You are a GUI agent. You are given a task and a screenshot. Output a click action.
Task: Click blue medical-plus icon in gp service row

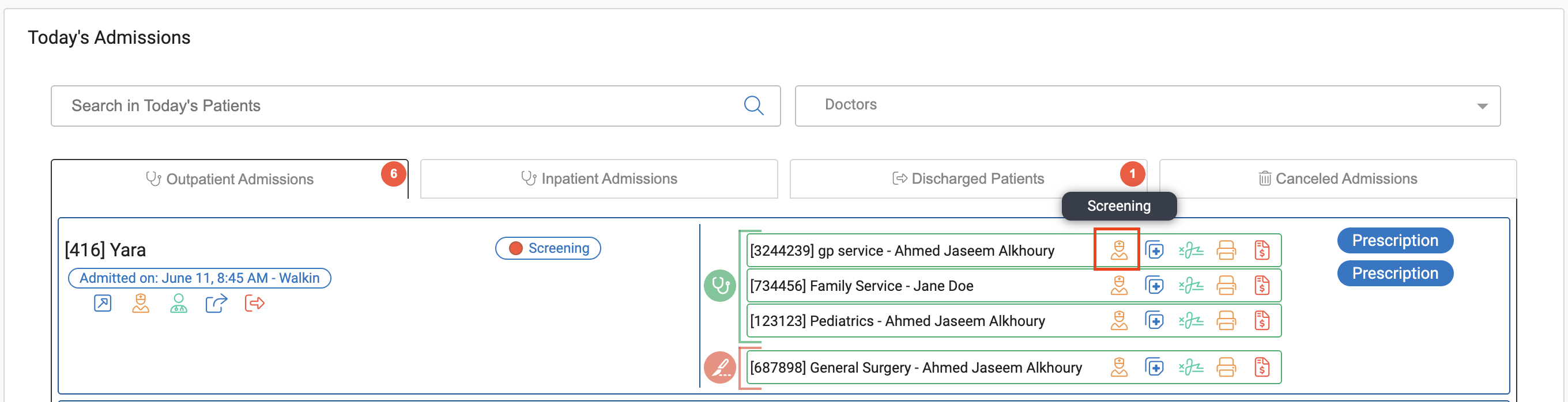point(1154,250)
